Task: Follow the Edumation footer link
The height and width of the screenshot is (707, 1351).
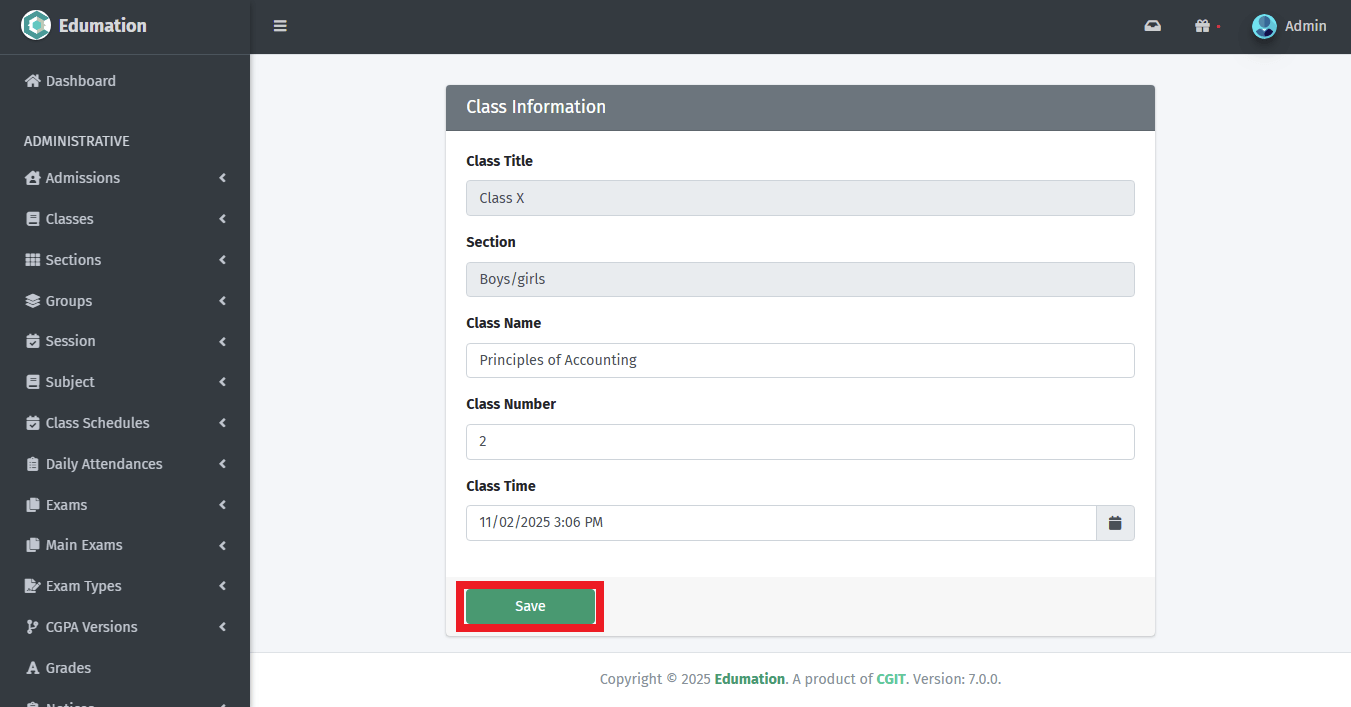Action: pos(750,679)
